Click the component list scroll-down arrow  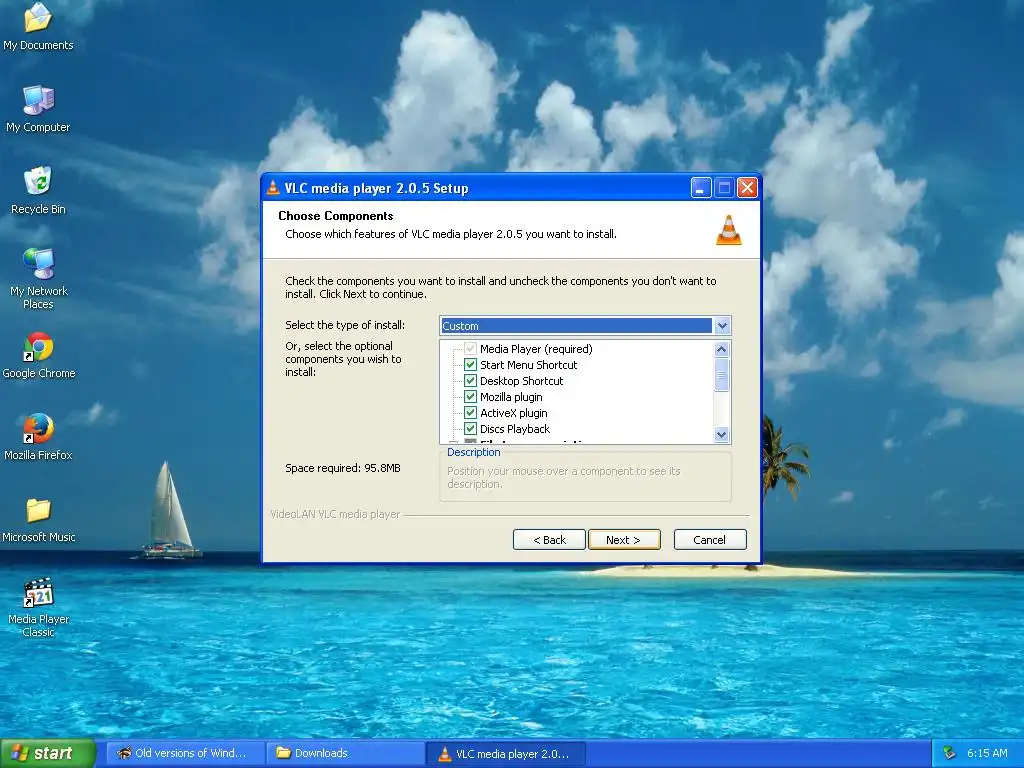[x=722, y=434]
